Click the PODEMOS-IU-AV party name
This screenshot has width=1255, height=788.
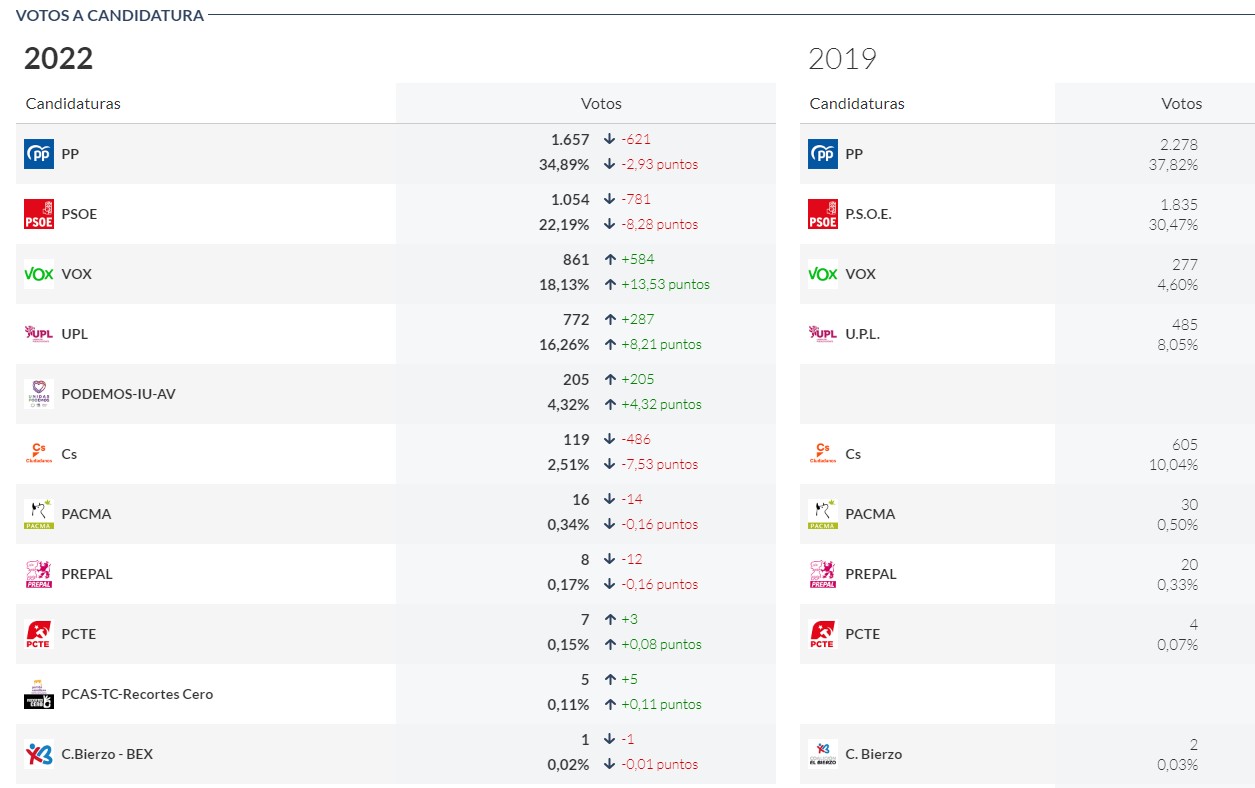tap(118, 394)
